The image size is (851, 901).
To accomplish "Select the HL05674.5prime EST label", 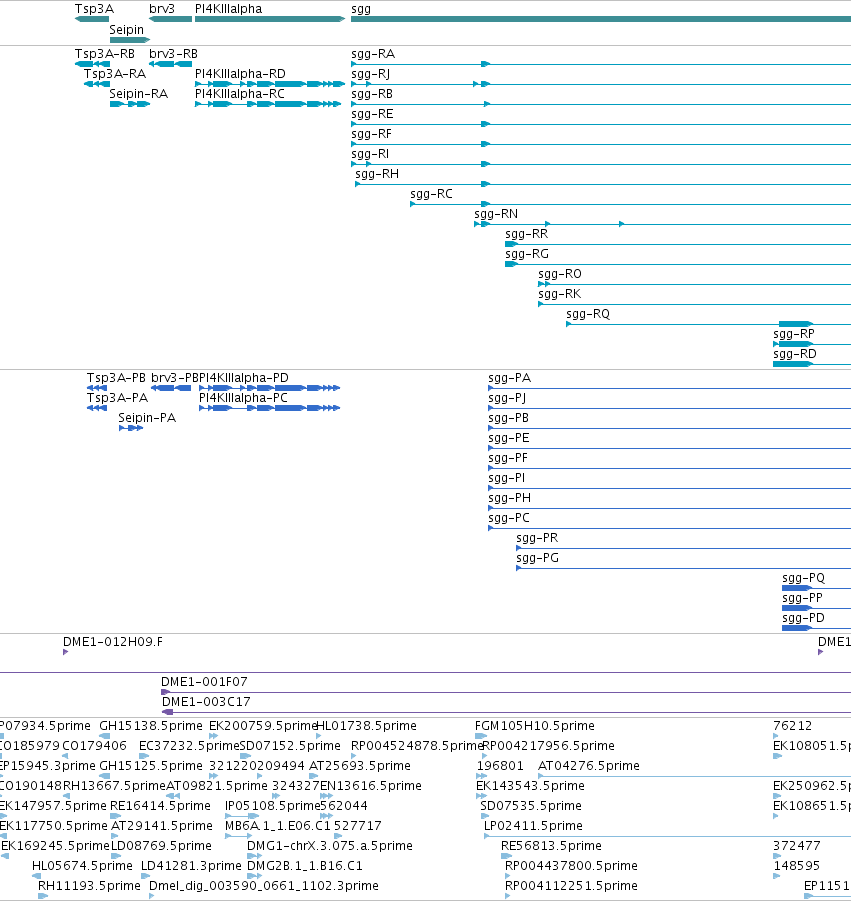I will point(82,866).
